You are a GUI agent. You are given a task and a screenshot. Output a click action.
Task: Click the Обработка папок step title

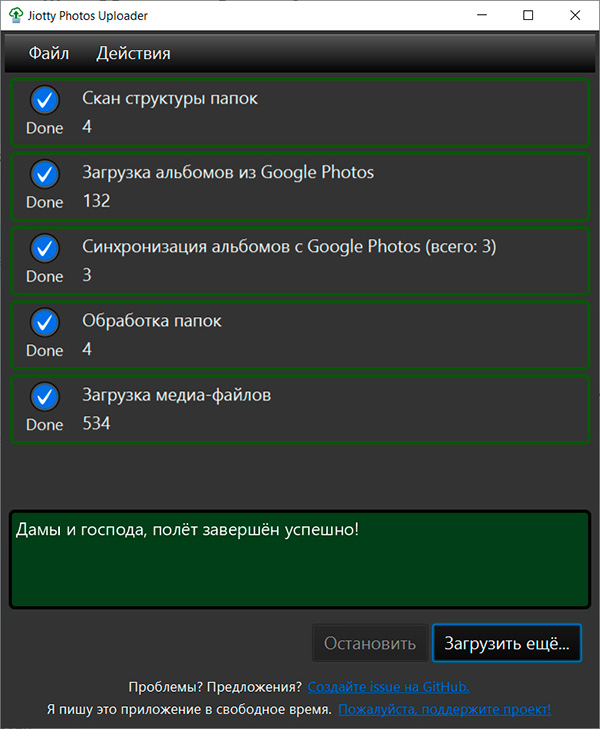pyautogui.click(x=152, y=321)
